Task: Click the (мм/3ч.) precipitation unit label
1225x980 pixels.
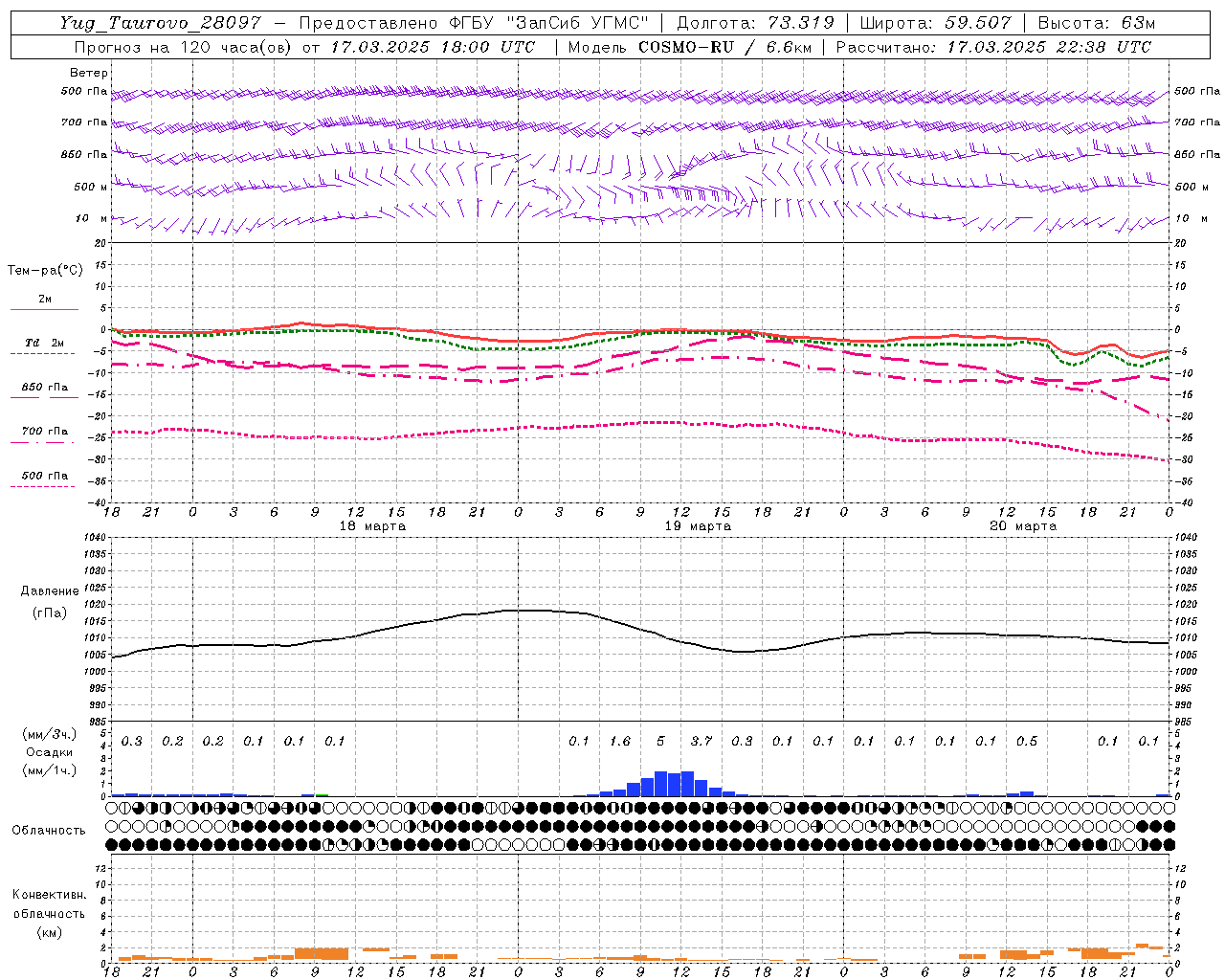Action: (49, 734)
